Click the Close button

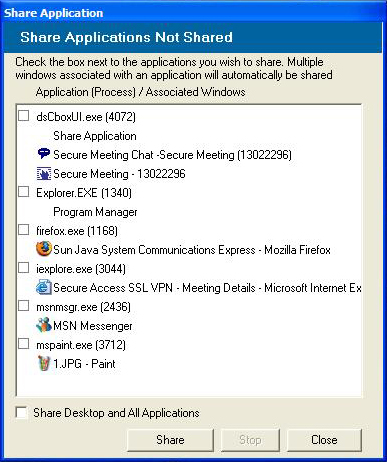tap(324, 440)
